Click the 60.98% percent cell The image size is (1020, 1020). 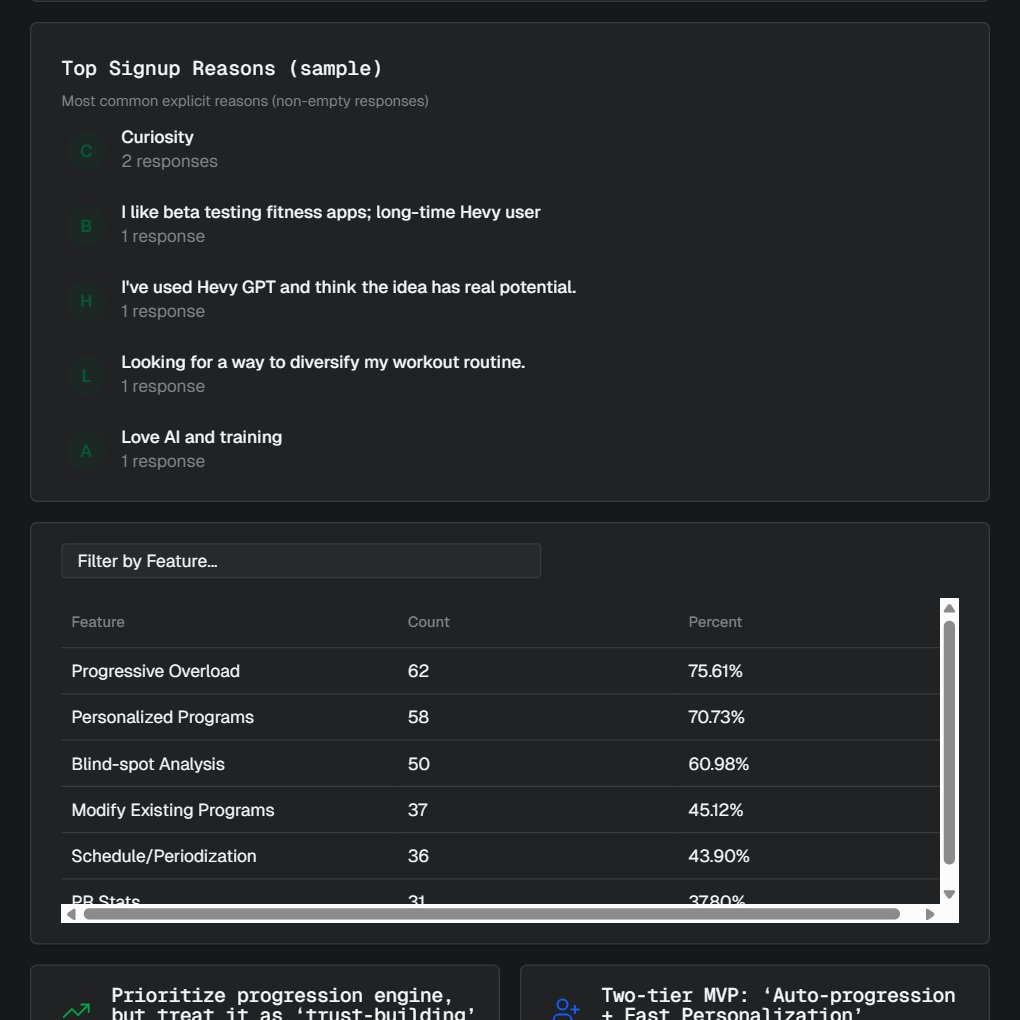click(719, 764)
